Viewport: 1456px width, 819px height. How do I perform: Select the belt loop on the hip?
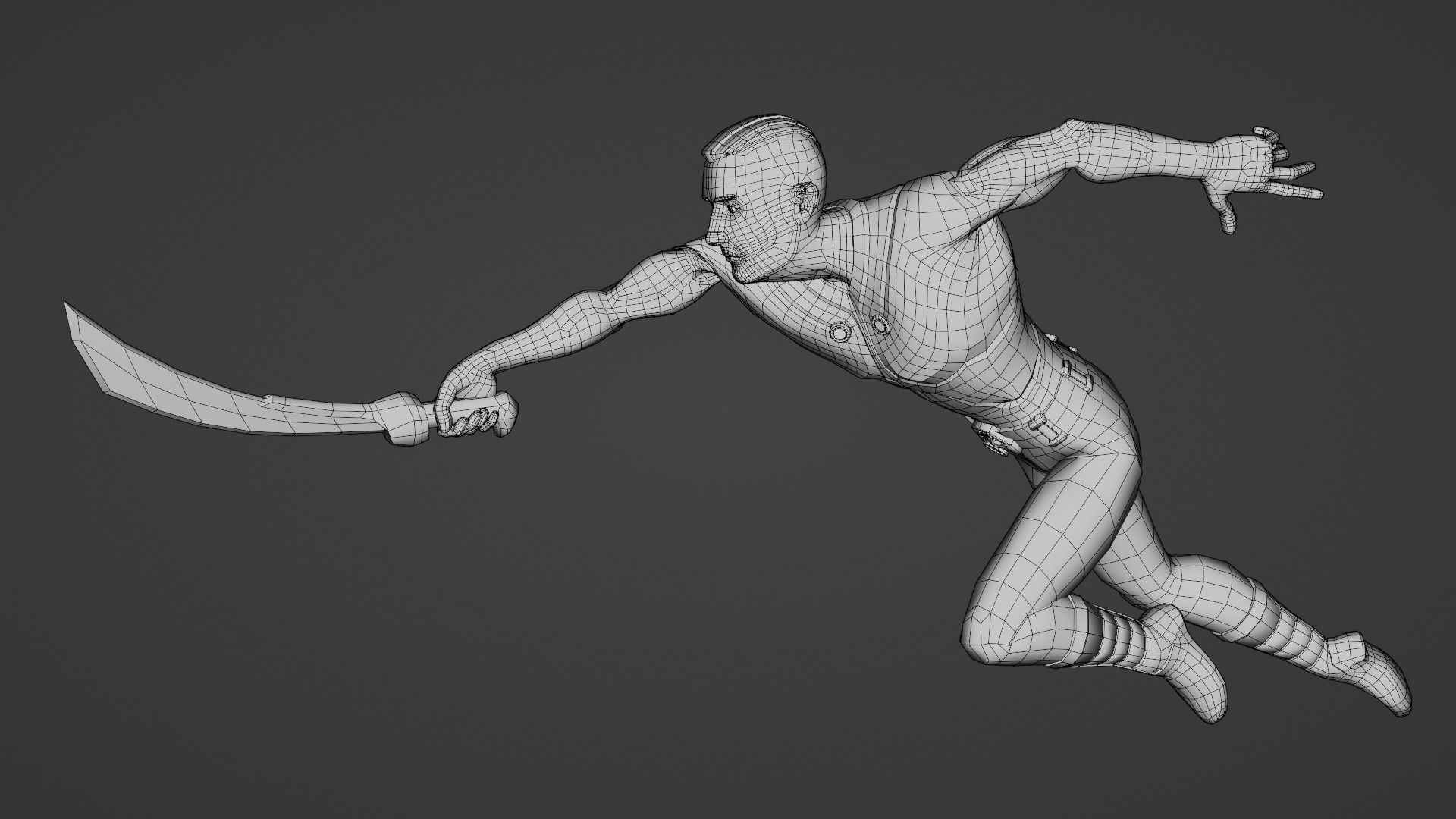coord(1078,375)
